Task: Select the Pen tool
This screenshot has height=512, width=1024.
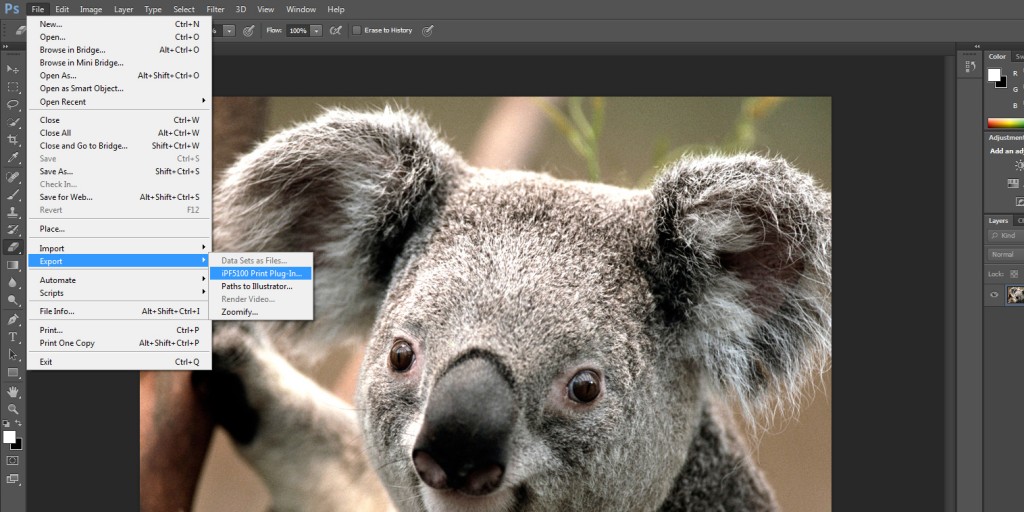Action: [12, 319]
